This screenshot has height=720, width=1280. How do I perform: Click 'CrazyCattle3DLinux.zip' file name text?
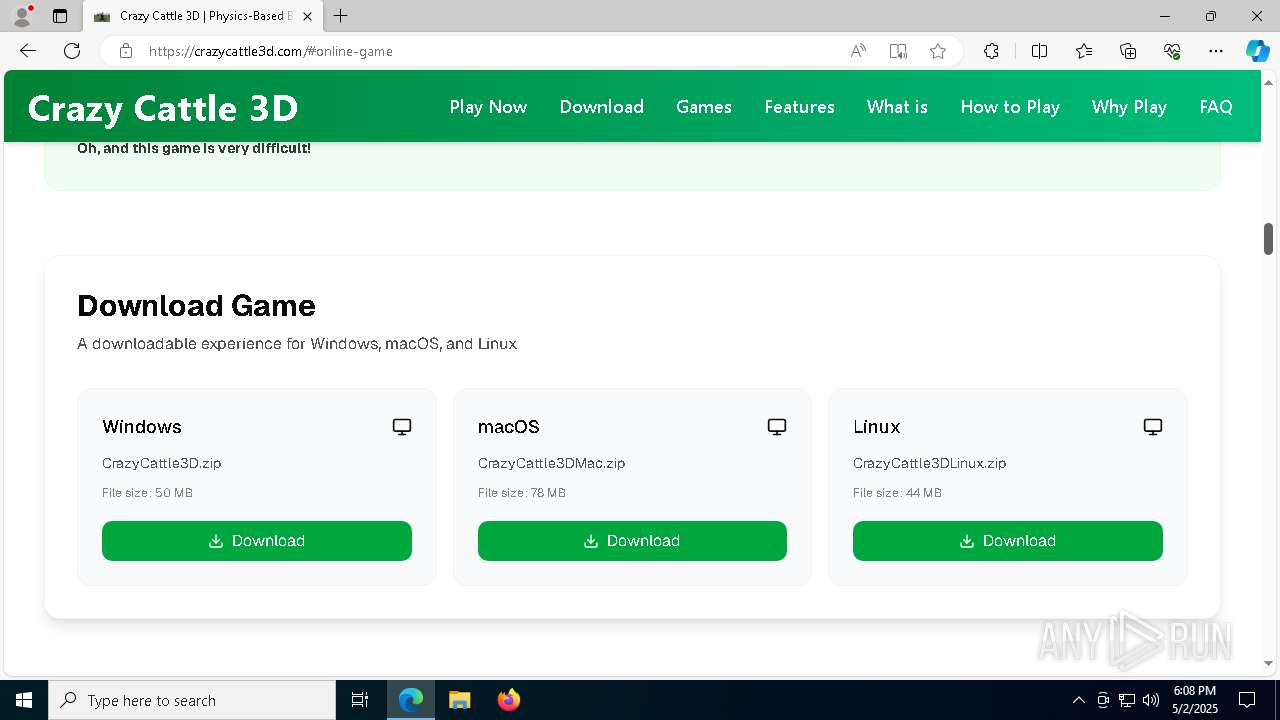point(929,463)
